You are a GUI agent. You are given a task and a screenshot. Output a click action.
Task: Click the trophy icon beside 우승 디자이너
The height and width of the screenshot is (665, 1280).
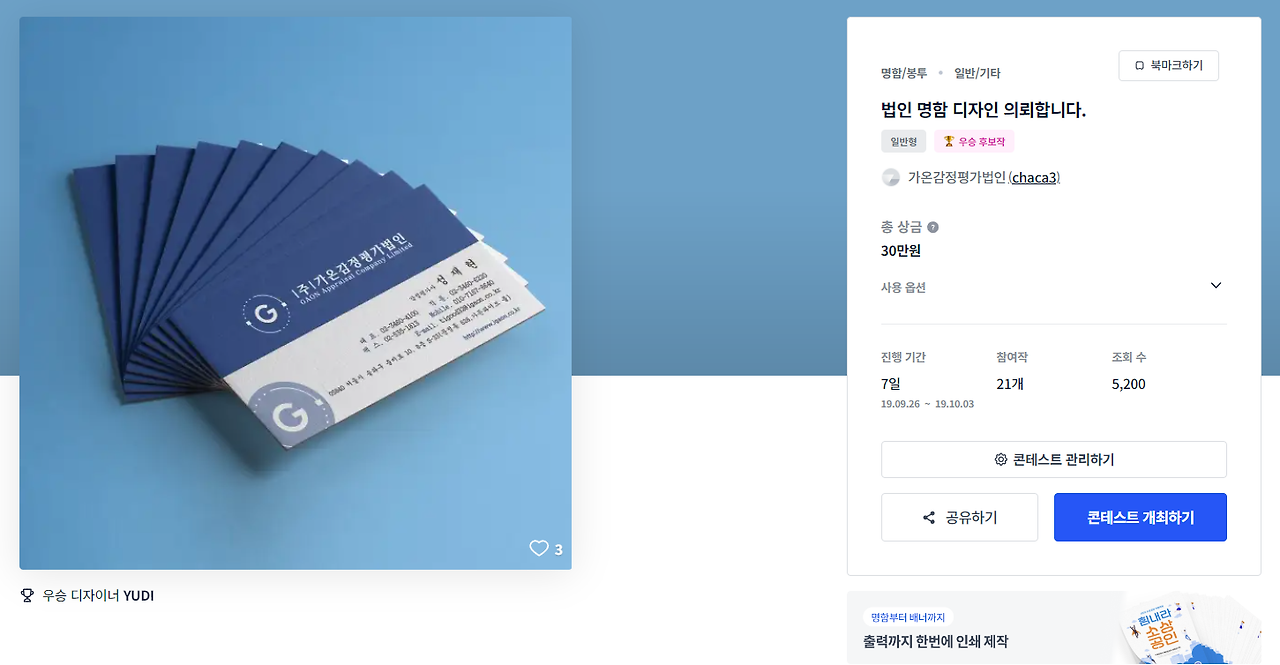coord(28,596)
